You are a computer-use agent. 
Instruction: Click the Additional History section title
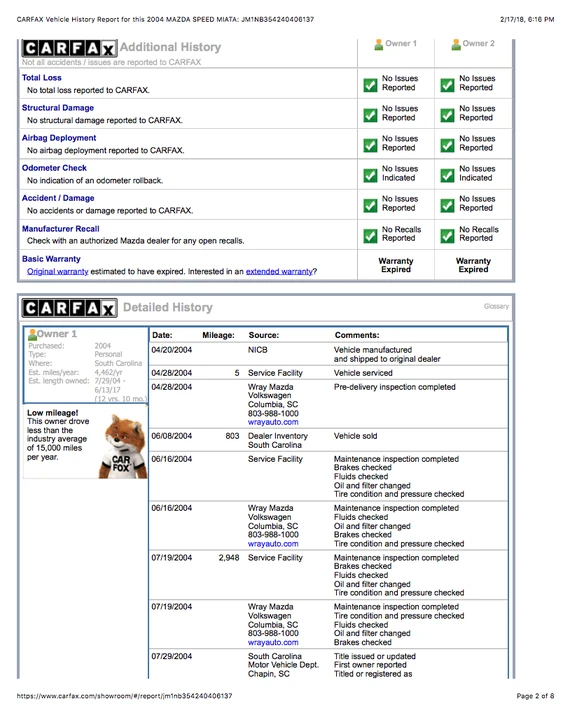point(170,47)
